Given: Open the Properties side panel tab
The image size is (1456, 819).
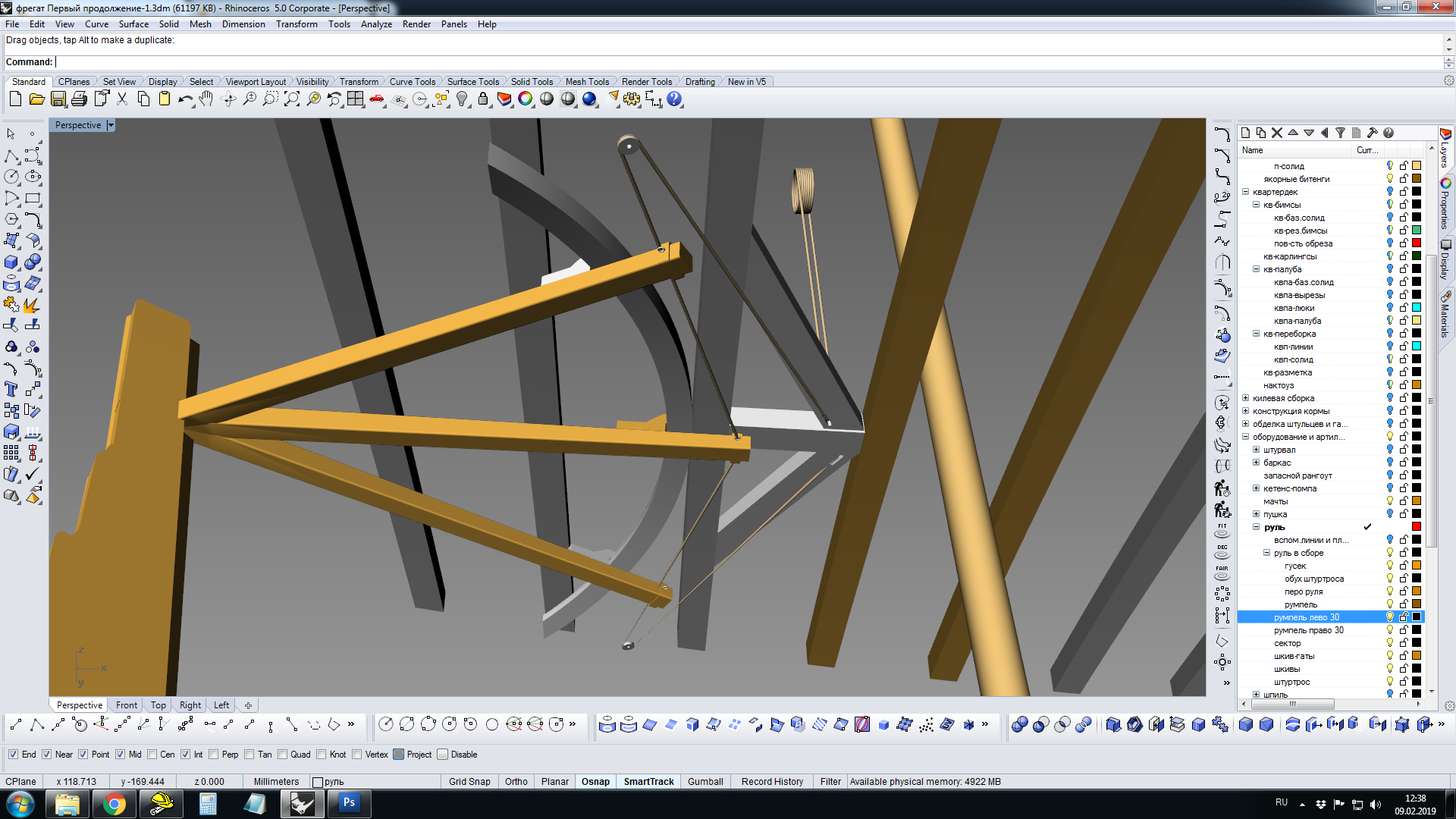Looking at the screenshot, I should (x=1445, y=203).
